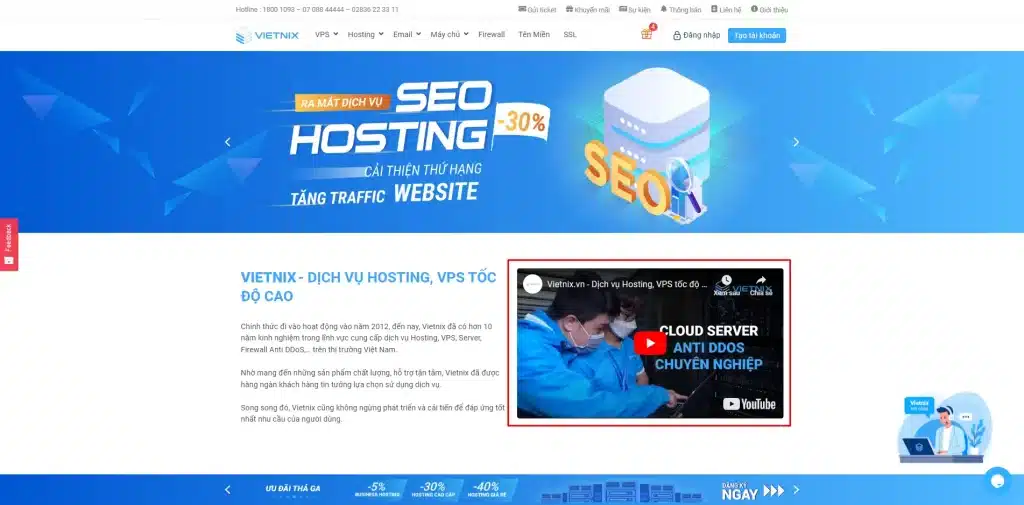The image size is (1024, 505).
Task: Click the SEO Hosting banner image
Action: point(512,142)
